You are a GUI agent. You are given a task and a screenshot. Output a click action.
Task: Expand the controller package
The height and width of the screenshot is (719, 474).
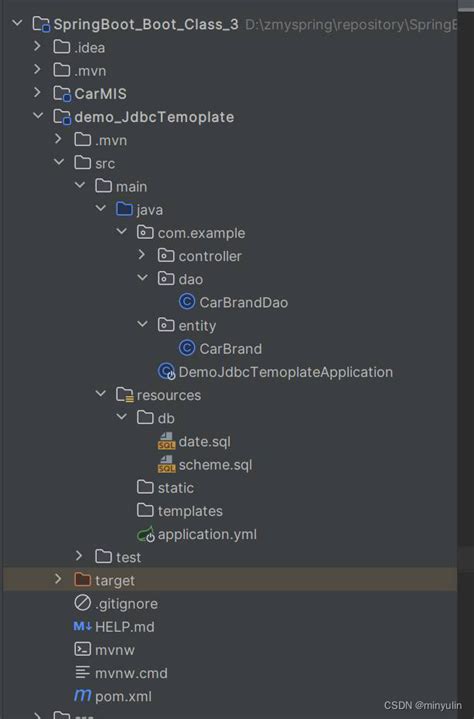142,255
